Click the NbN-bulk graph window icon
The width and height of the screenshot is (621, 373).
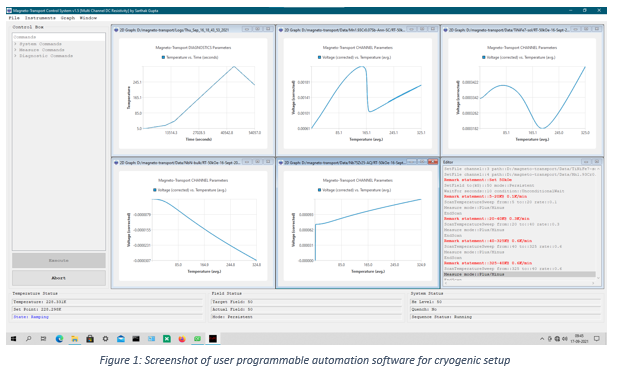[116, 162]
